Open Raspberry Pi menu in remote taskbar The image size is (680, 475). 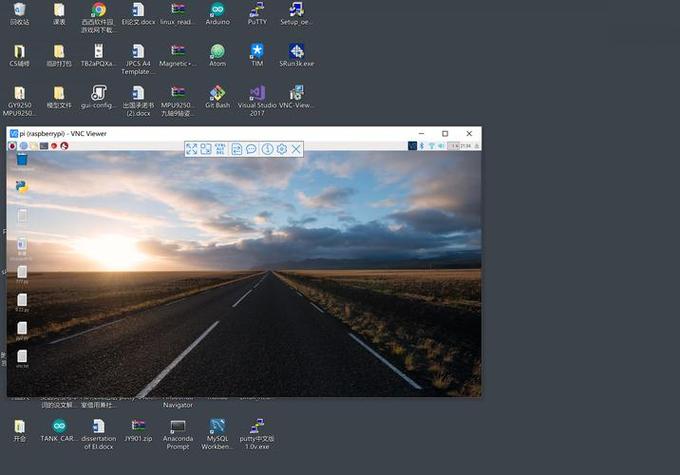coord(12,146)
